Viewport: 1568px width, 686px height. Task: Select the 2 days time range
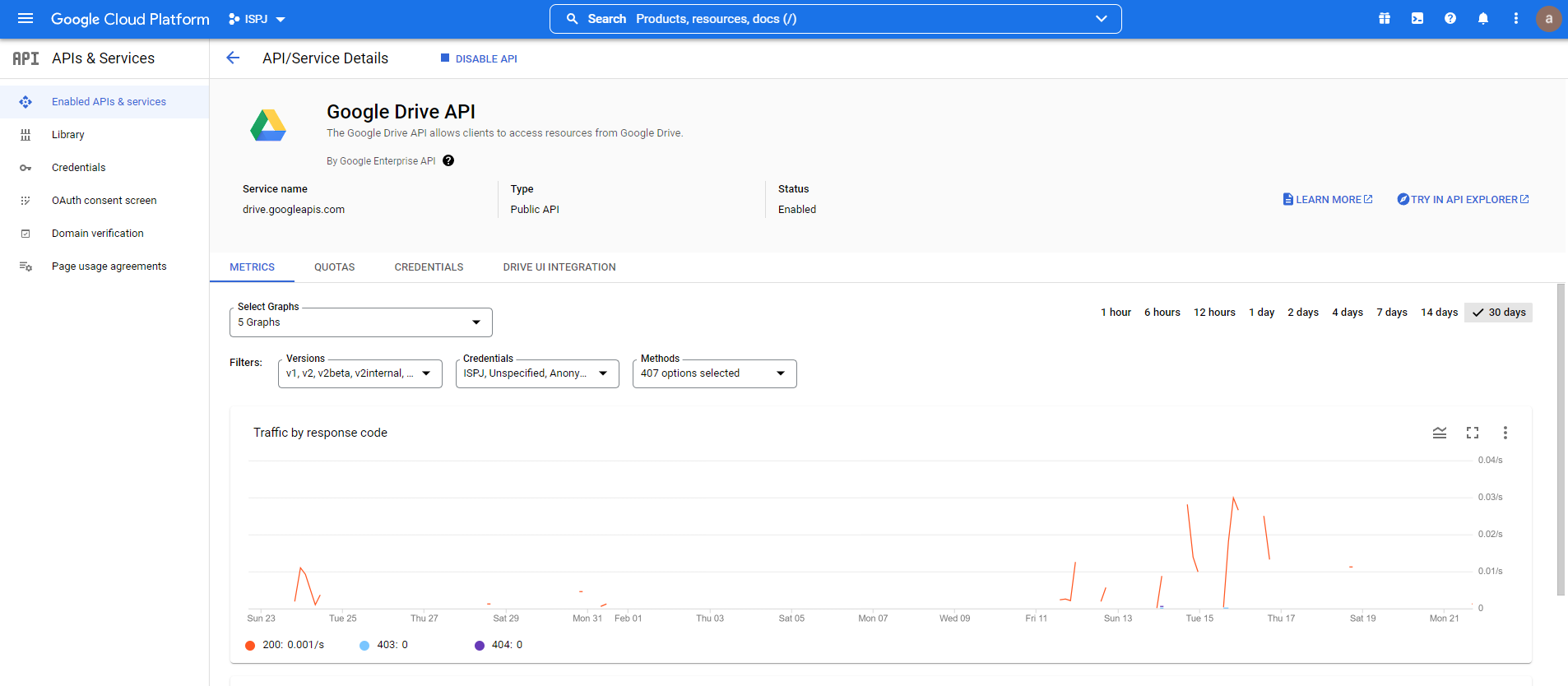(x=1303, y=313)
